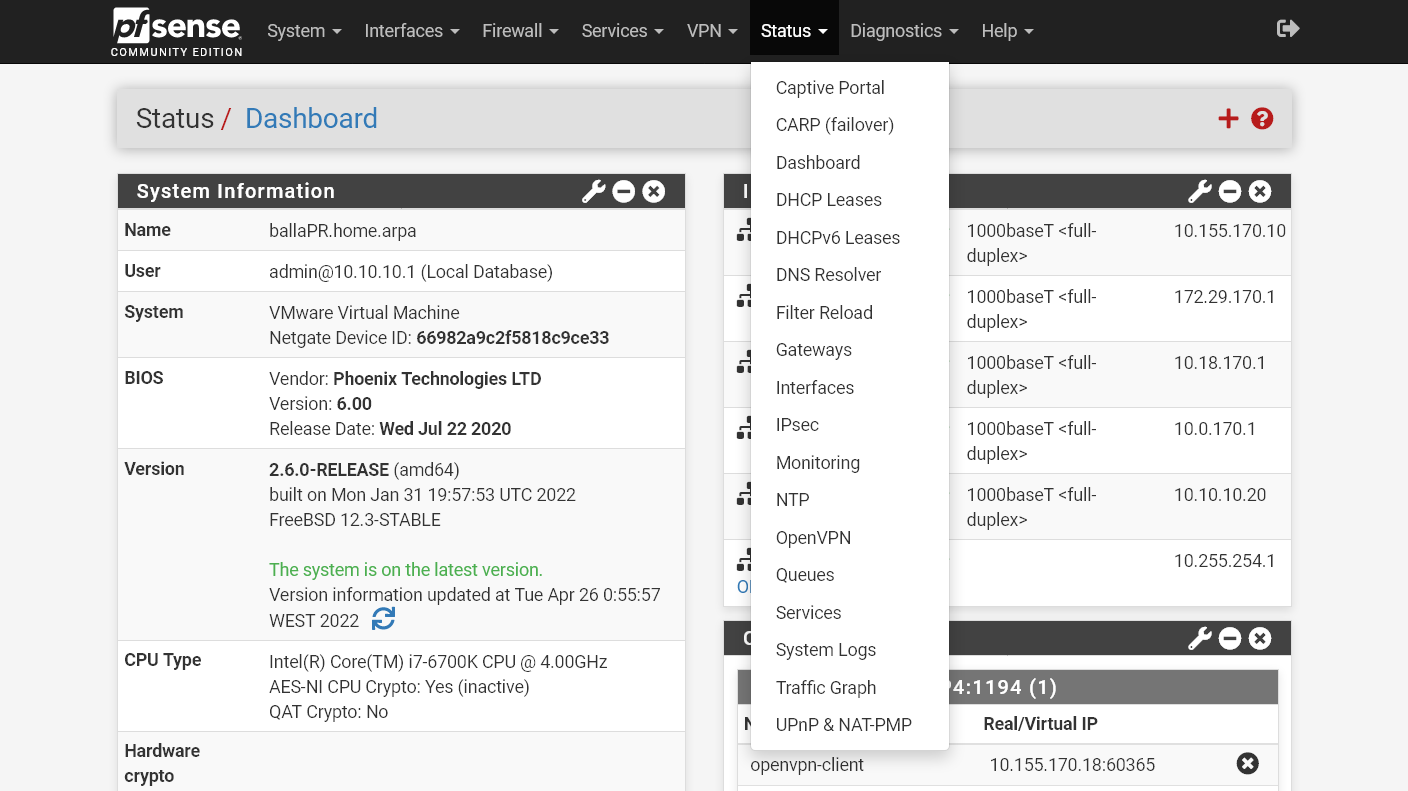This screenshot has height=791, width=1408.
Task: Open dashboard help via the question mark icon
Action: tap(1262, 118)
